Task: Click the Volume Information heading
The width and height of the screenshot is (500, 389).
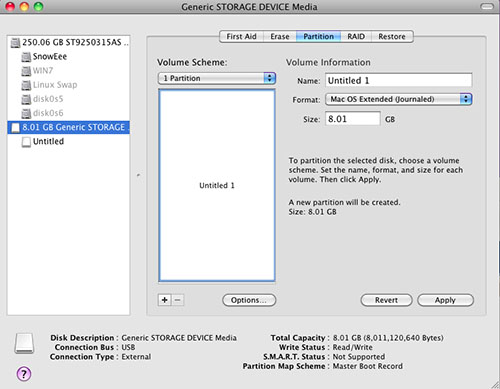Action: (328, 62)
